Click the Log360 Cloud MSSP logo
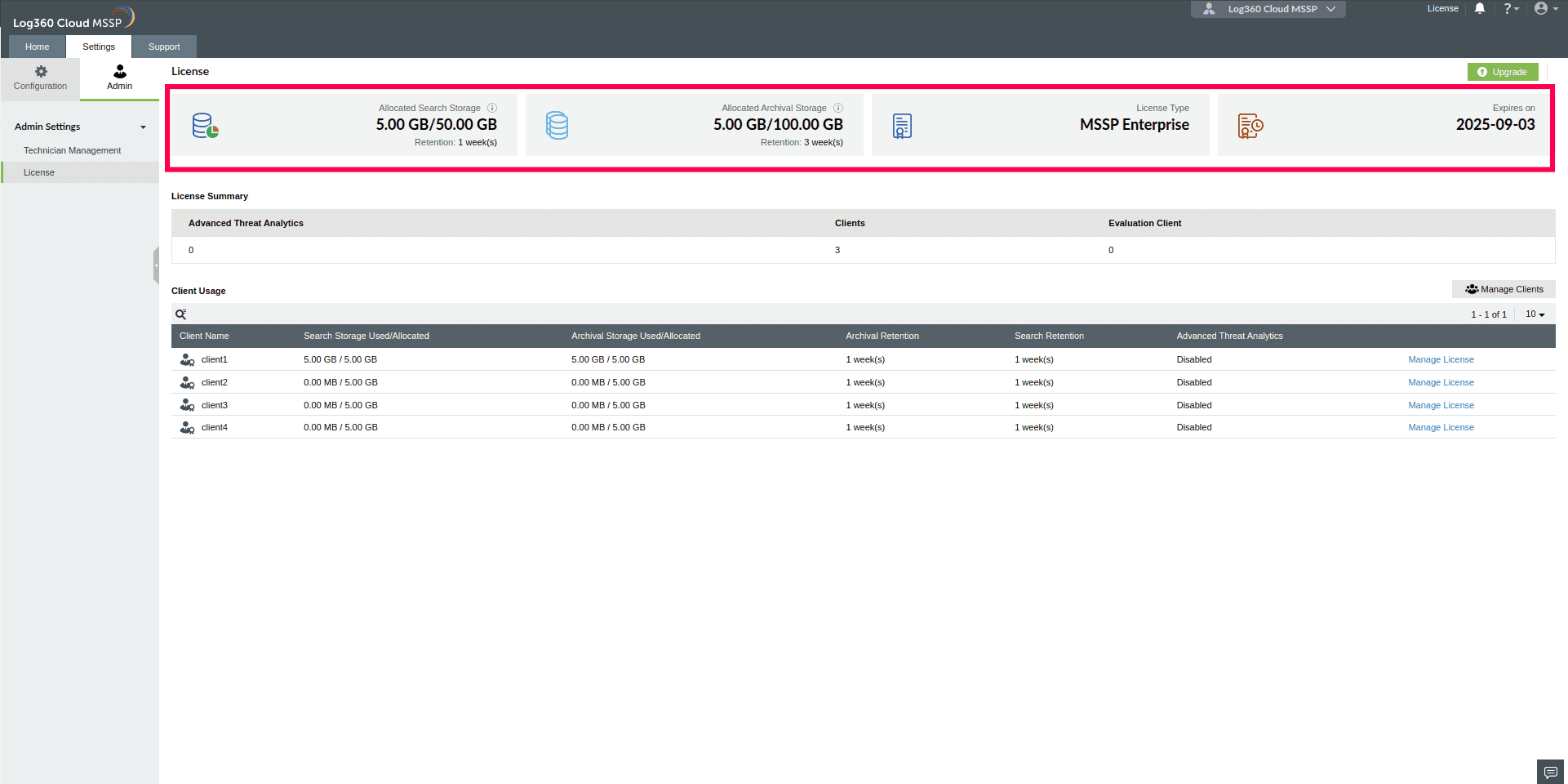Viewport: 1568px width, 784px height. pos(73,18)
